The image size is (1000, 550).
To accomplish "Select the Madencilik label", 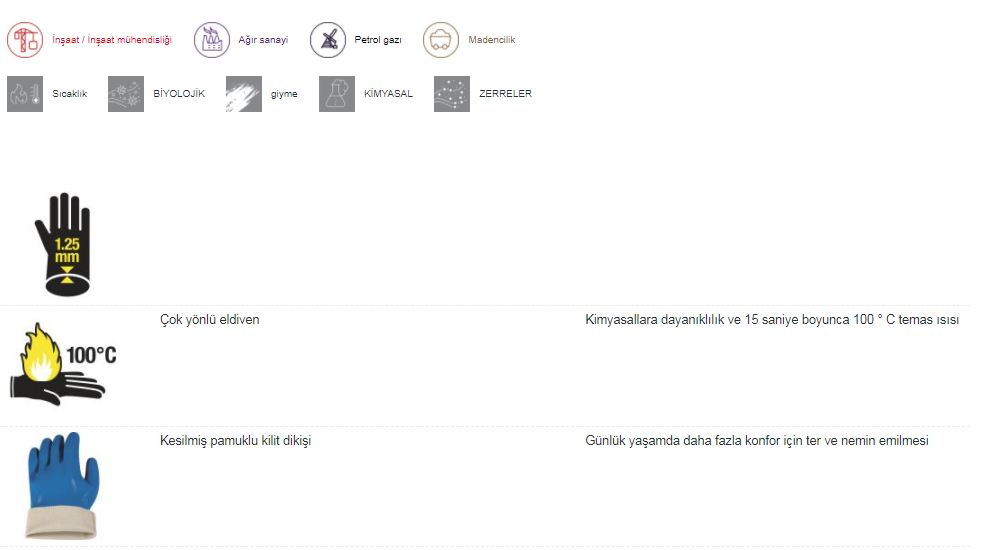I will coord(492,40).
